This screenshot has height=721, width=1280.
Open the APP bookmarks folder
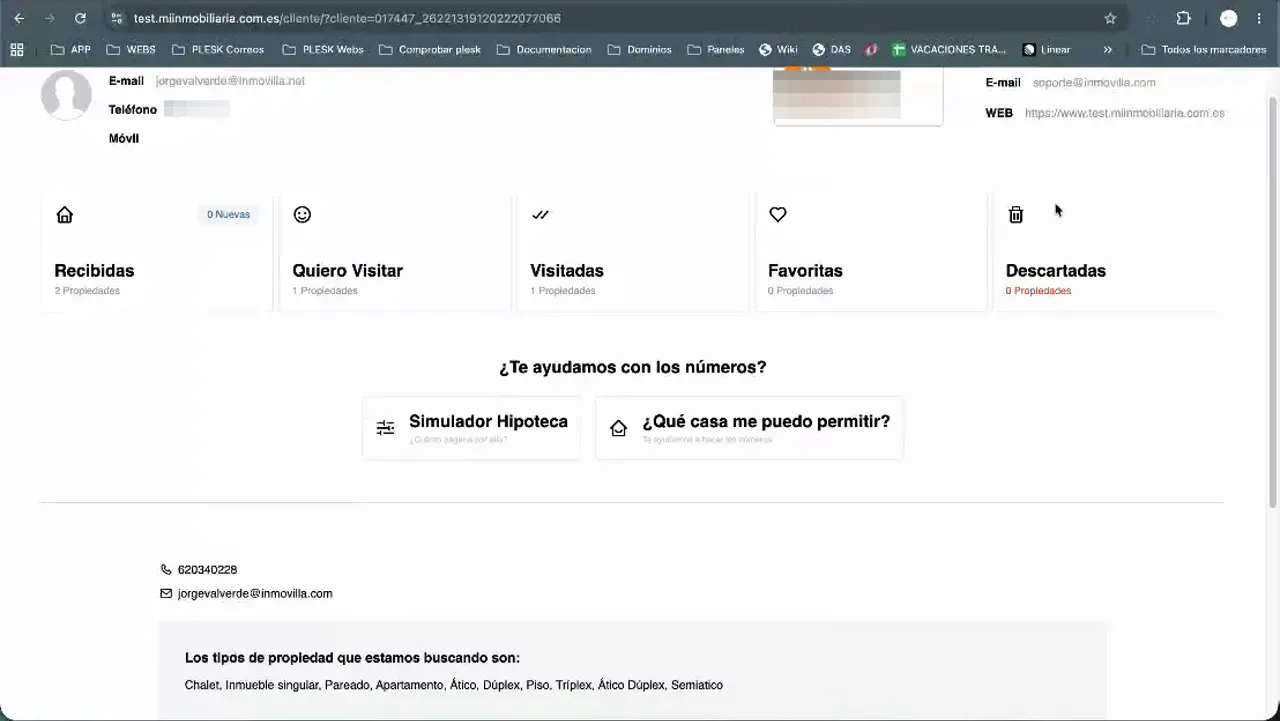click(71, 49)
